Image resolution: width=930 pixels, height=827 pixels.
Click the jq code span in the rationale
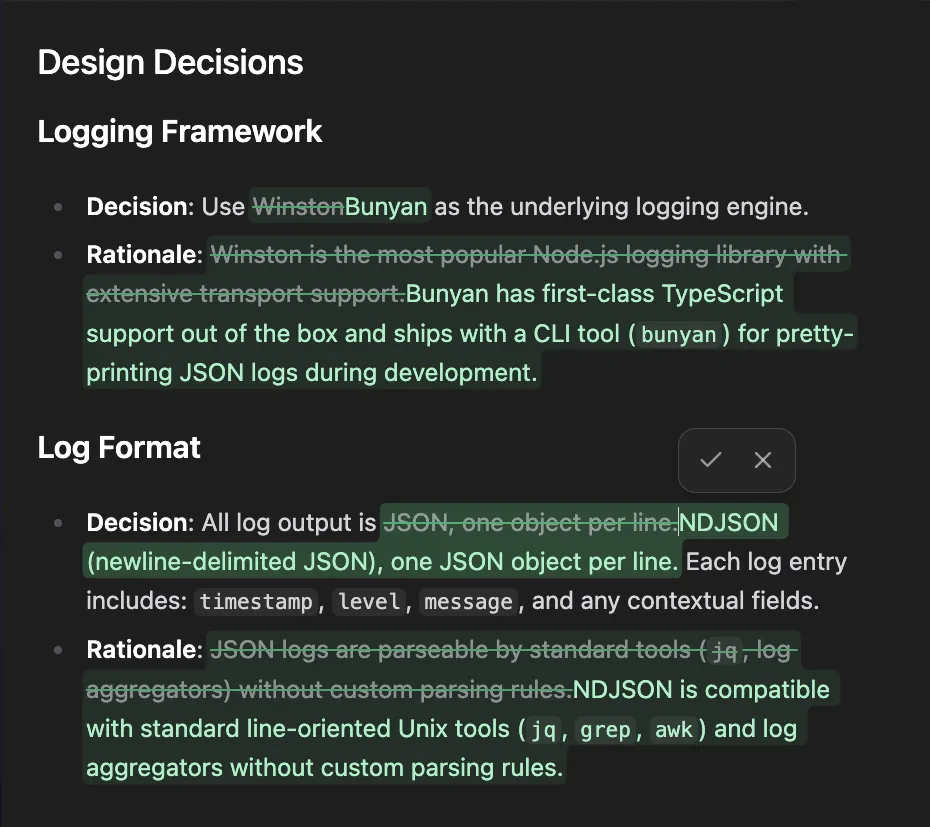click(x=540, y=730)
